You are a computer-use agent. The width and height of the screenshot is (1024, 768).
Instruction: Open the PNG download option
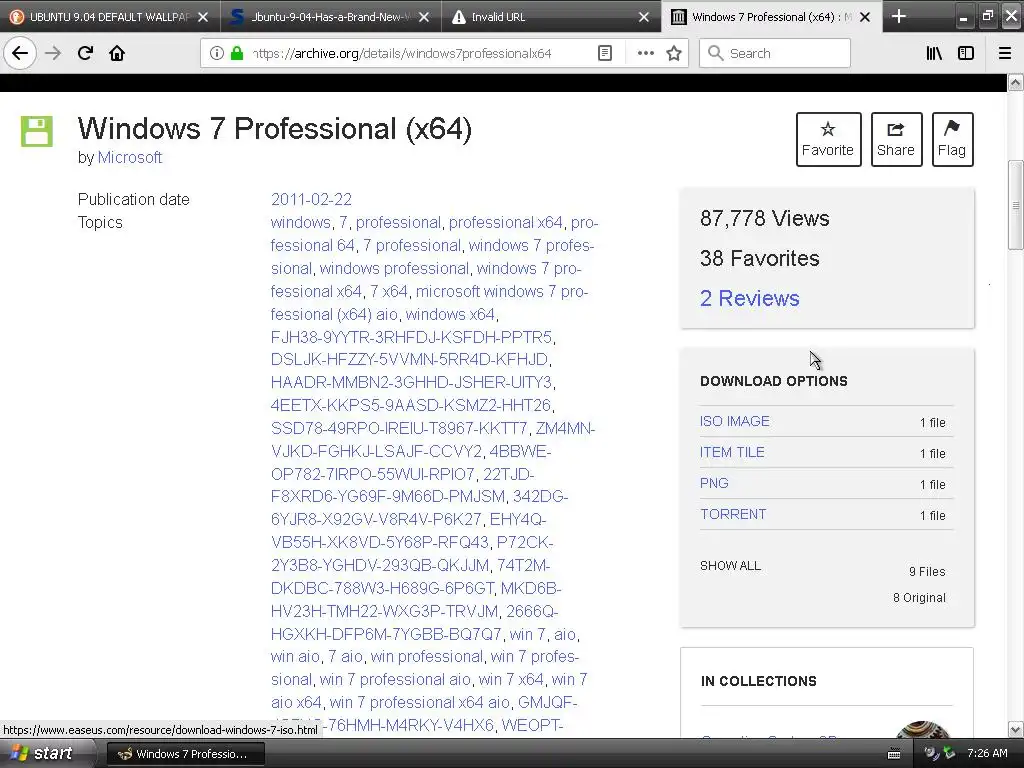pos(714,483)
